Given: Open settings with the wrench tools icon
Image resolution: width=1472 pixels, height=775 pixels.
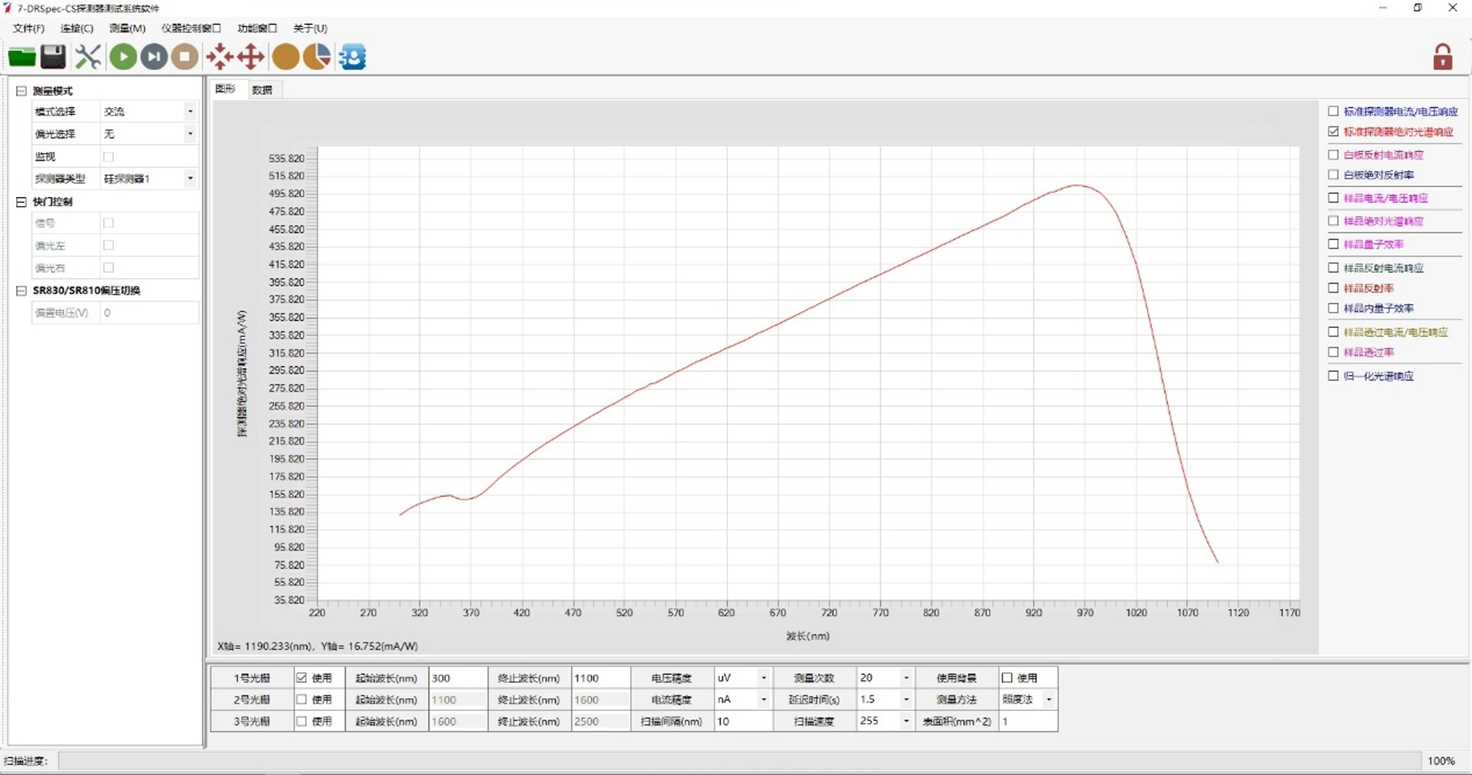Looking at the screenshot, I should (88, 57).
